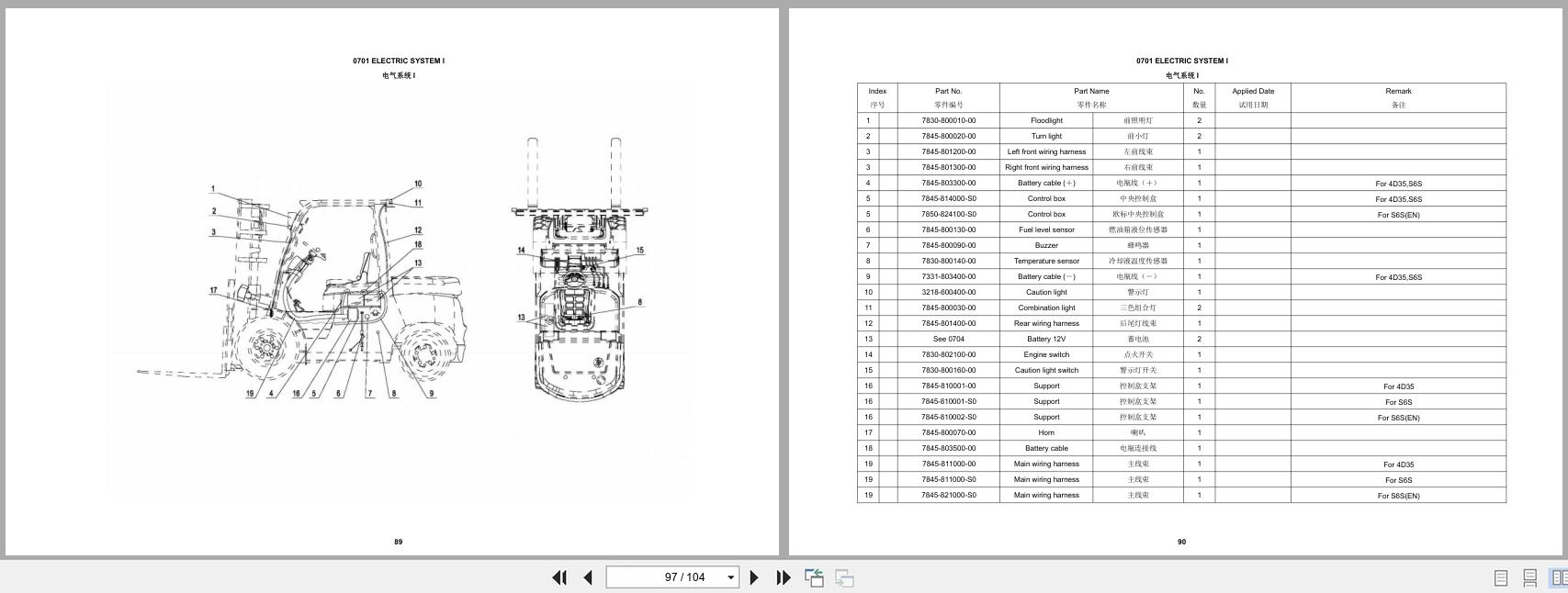The height and width of the screenshot is (593, 1568).
Task: Click part number 7845-810001-00
Action: coord(949,386)
